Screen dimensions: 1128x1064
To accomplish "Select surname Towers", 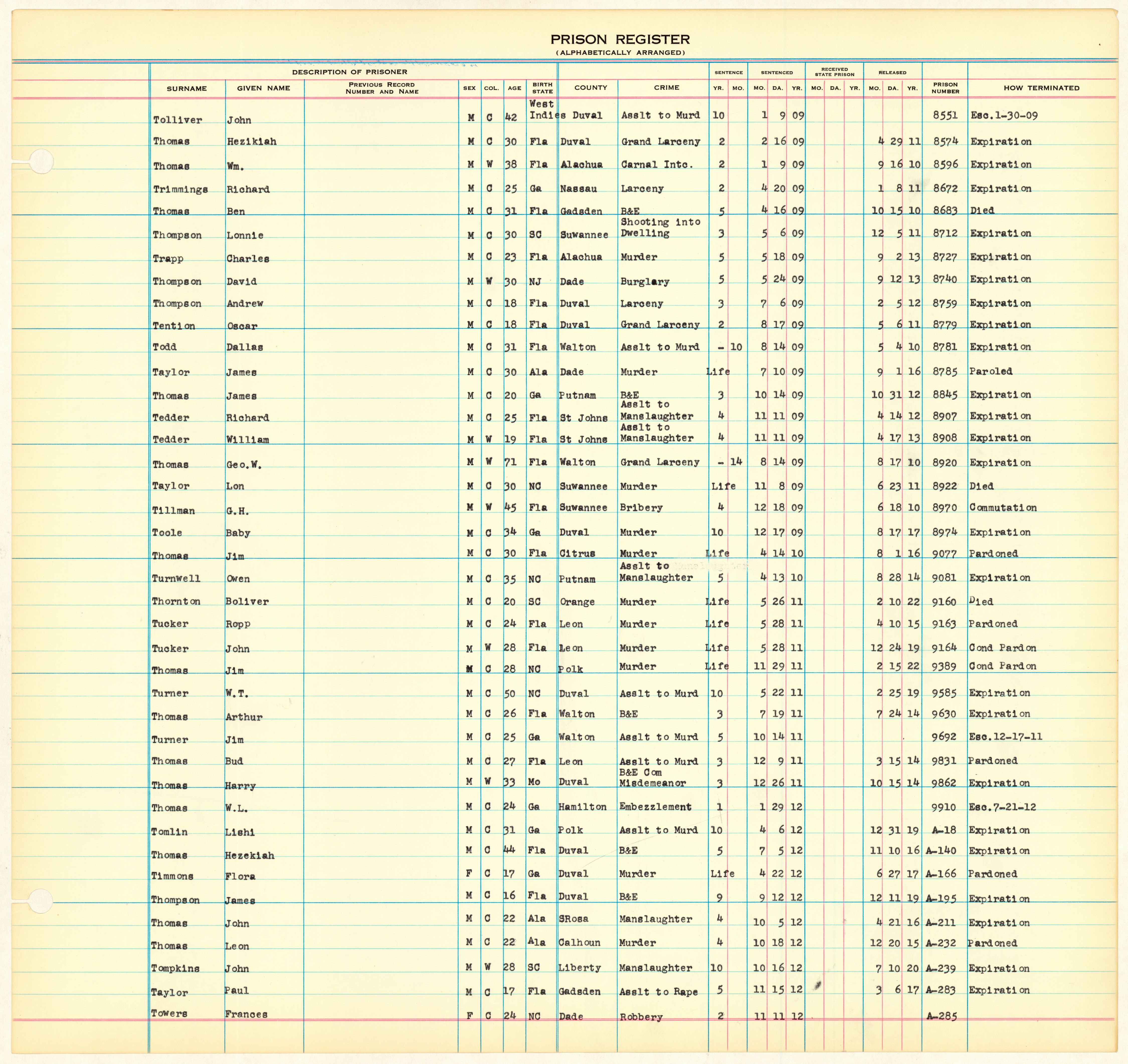I will (x=169, y=1014).
